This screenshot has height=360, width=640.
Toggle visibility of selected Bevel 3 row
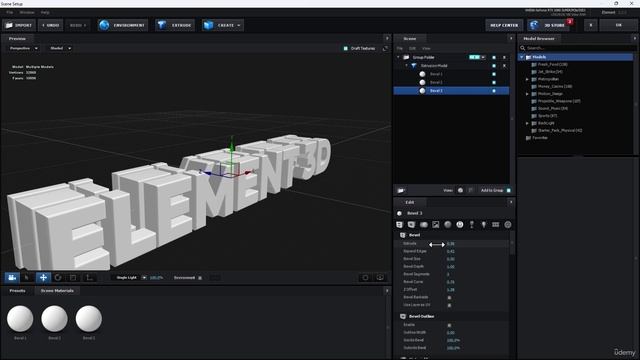[x=494, y=91]
